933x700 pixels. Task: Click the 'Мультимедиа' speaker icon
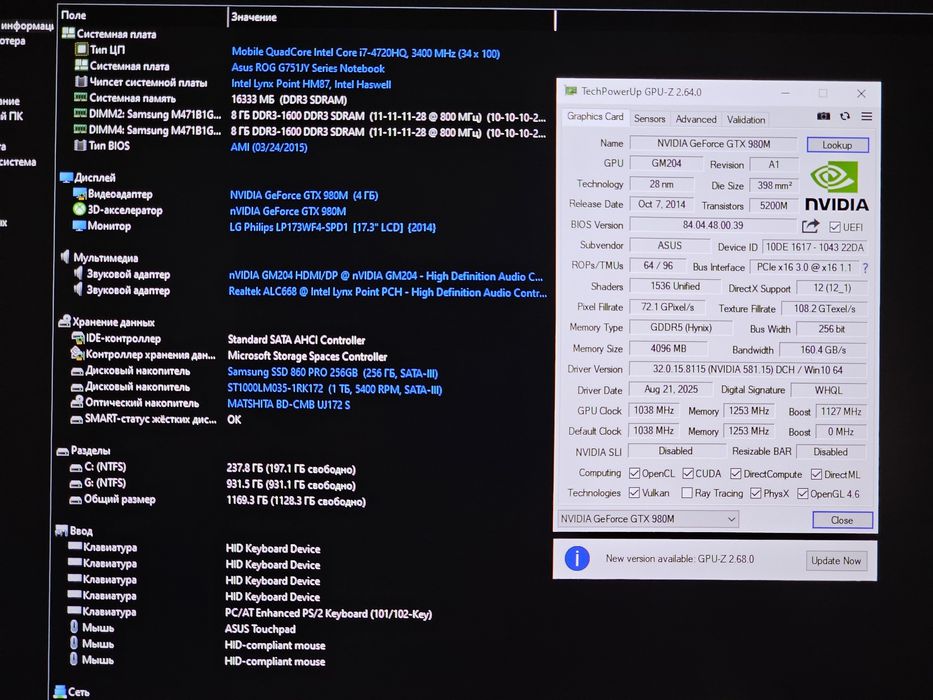[65, 257]
